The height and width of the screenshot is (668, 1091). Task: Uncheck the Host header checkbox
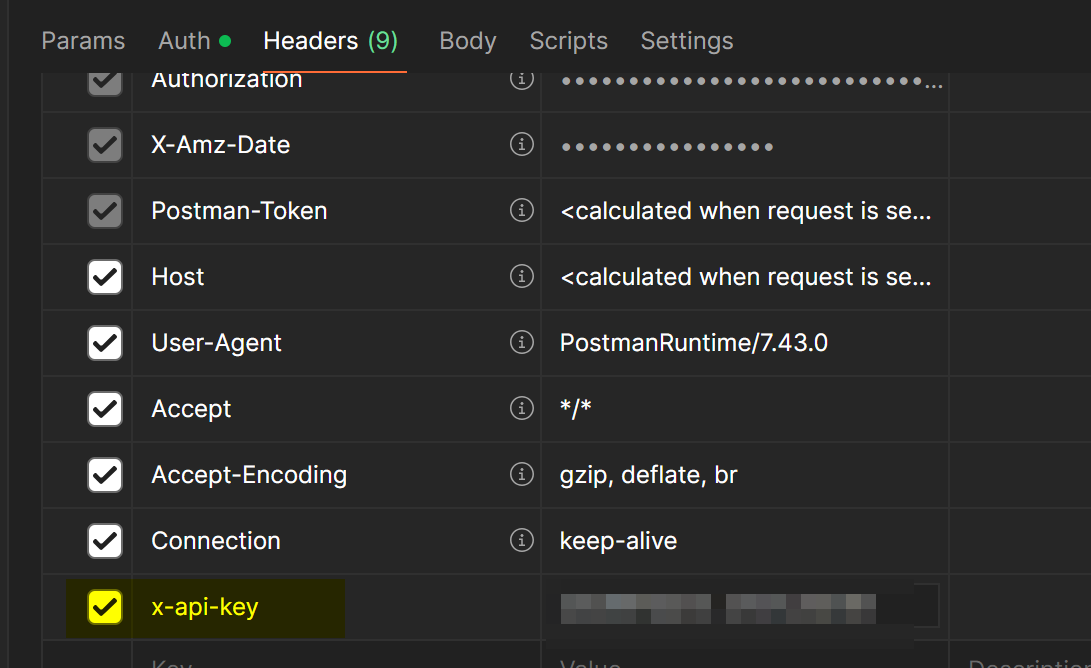click(105, 277)
